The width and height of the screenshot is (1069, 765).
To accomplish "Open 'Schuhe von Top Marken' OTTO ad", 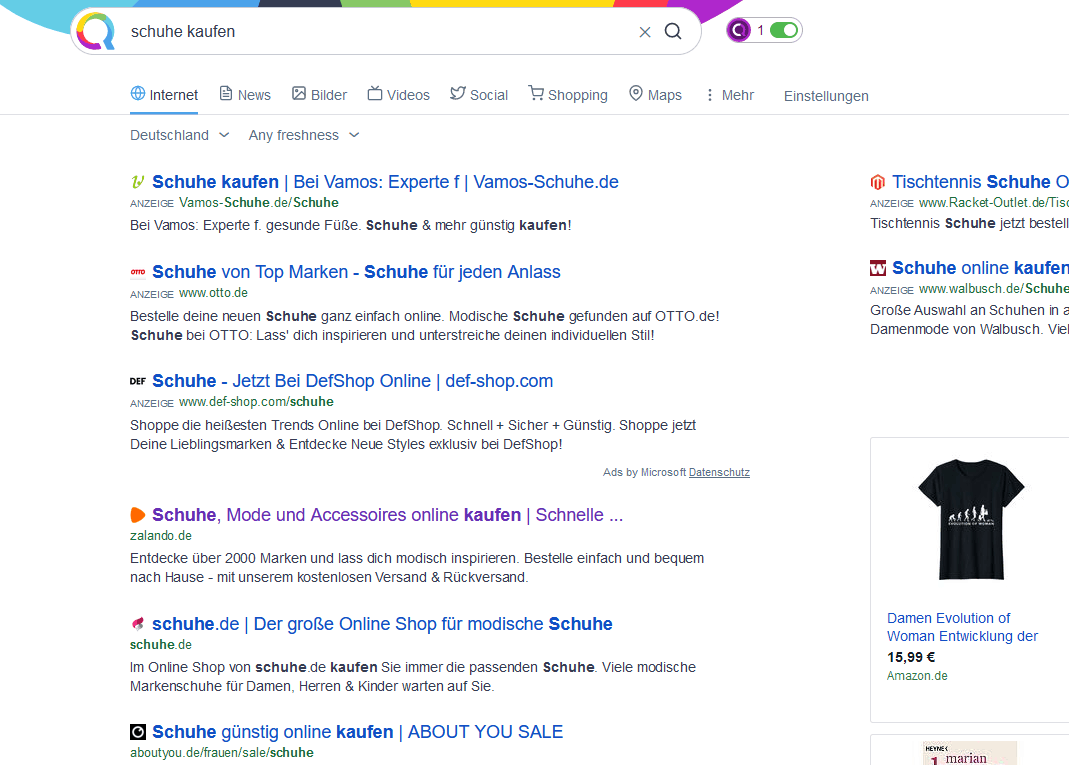I will coord(356,272).
